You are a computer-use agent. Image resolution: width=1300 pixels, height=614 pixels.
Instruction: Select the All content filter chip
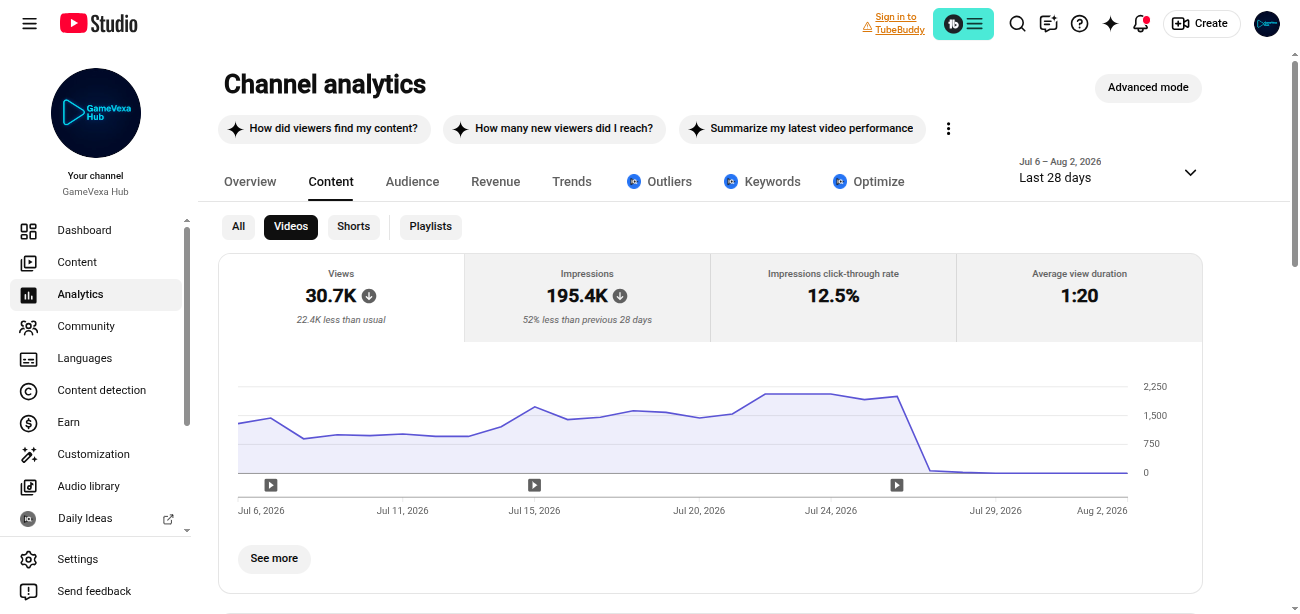coord(238,227)
